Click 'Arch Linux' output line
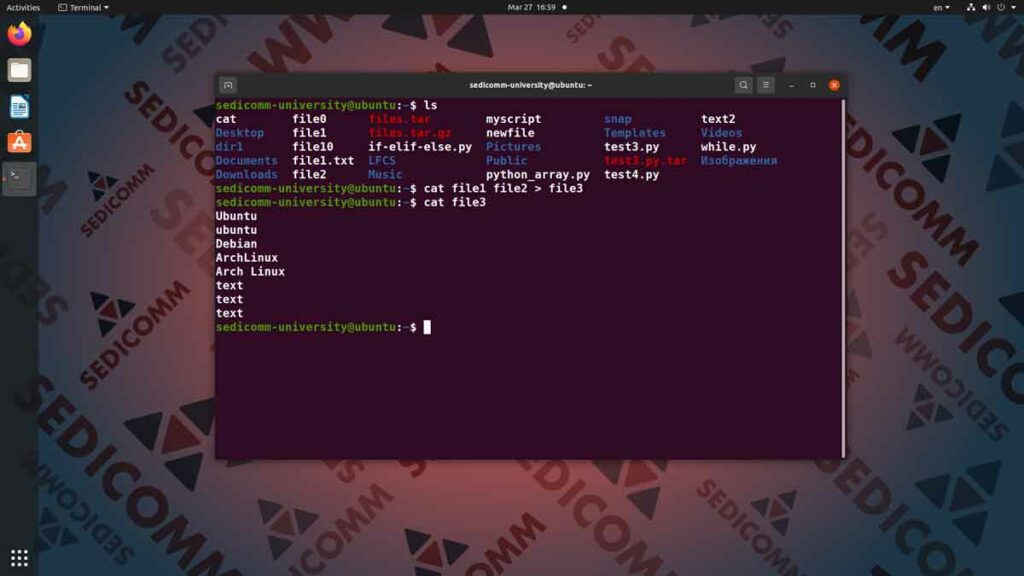 pyautogui.click(x=250, y=272)
